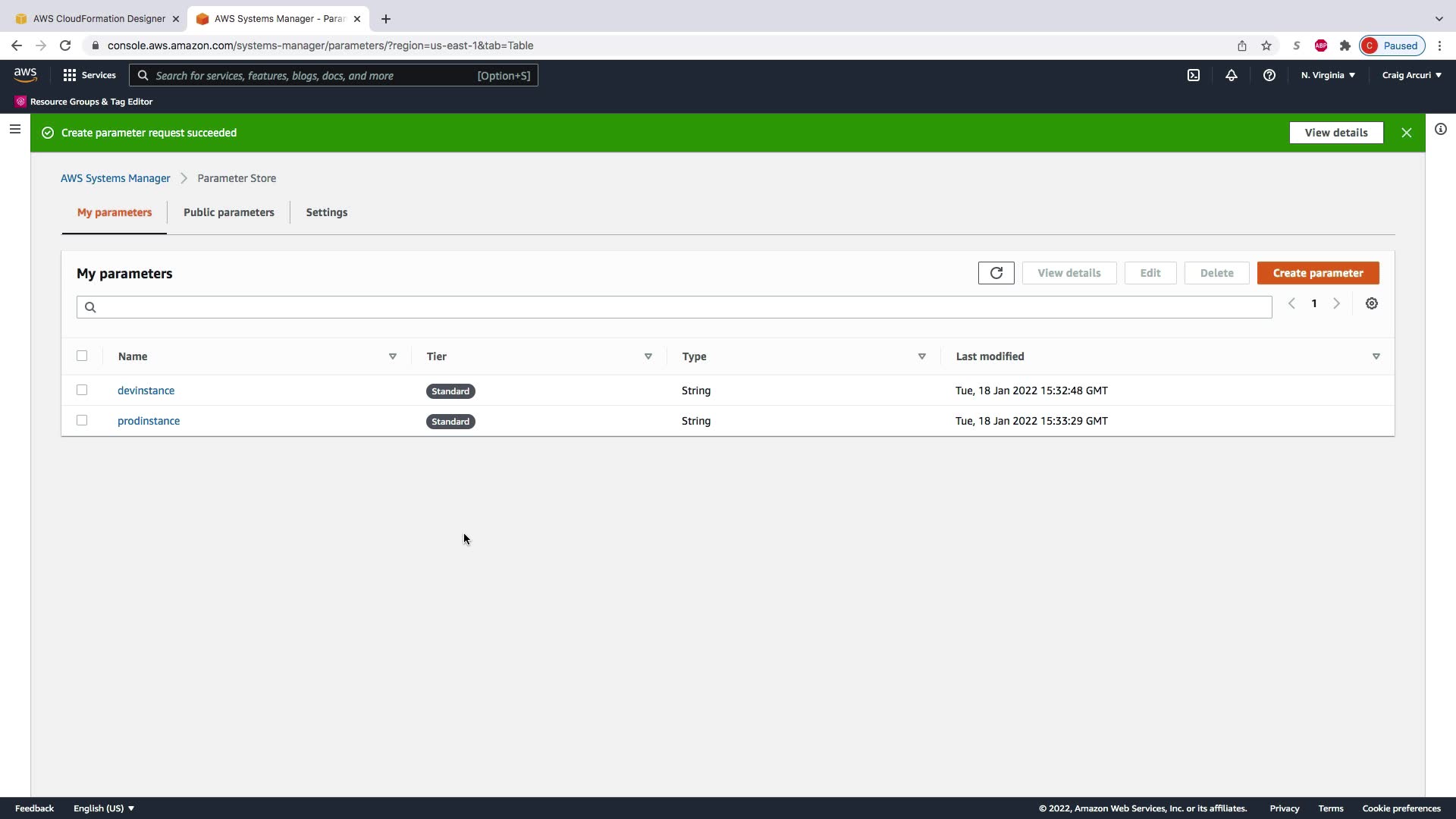Open the Services grid menu
The image size is (1456, 819).
point(89,75)
